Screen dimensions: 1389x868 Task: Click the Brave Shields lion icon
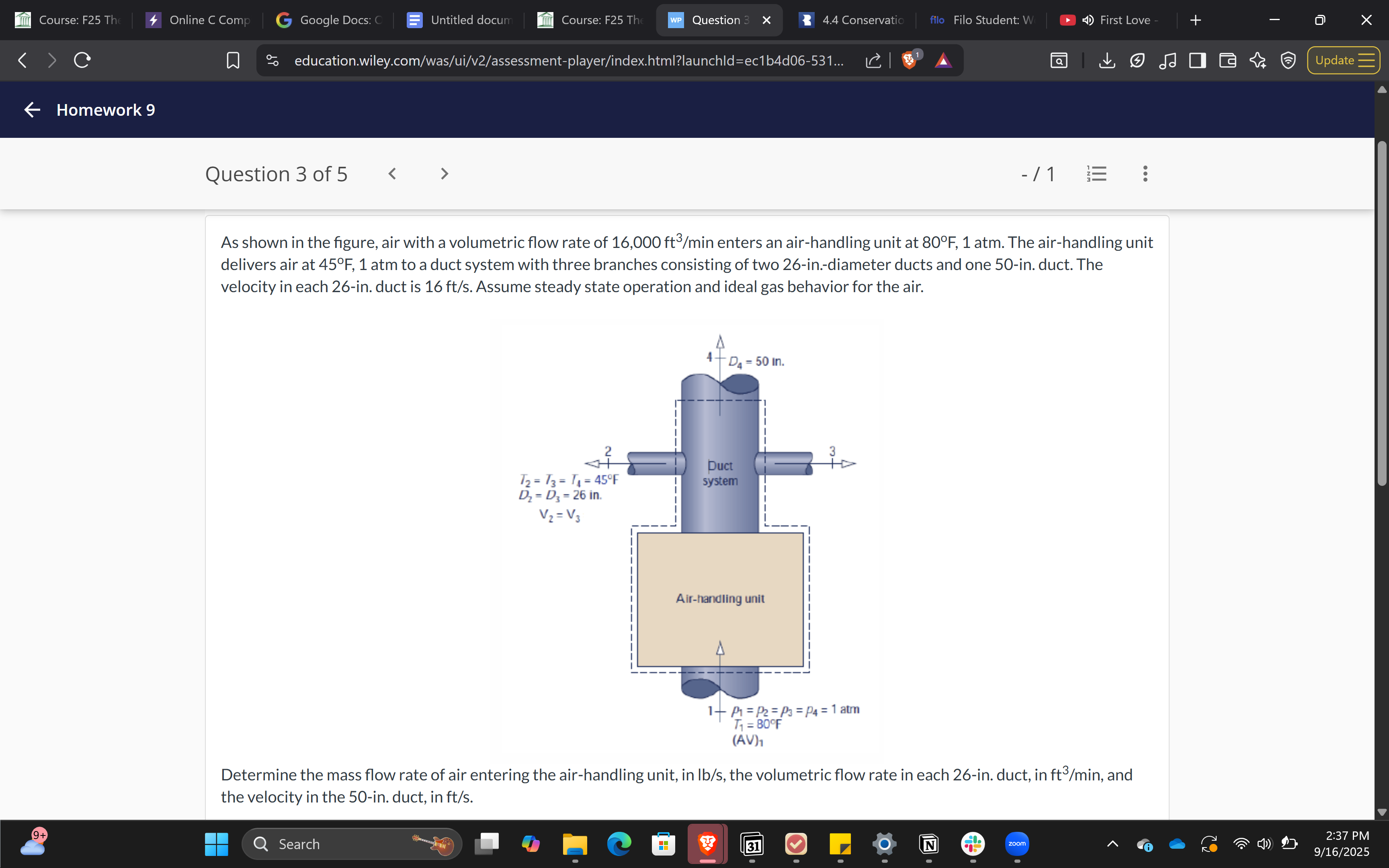909,60
